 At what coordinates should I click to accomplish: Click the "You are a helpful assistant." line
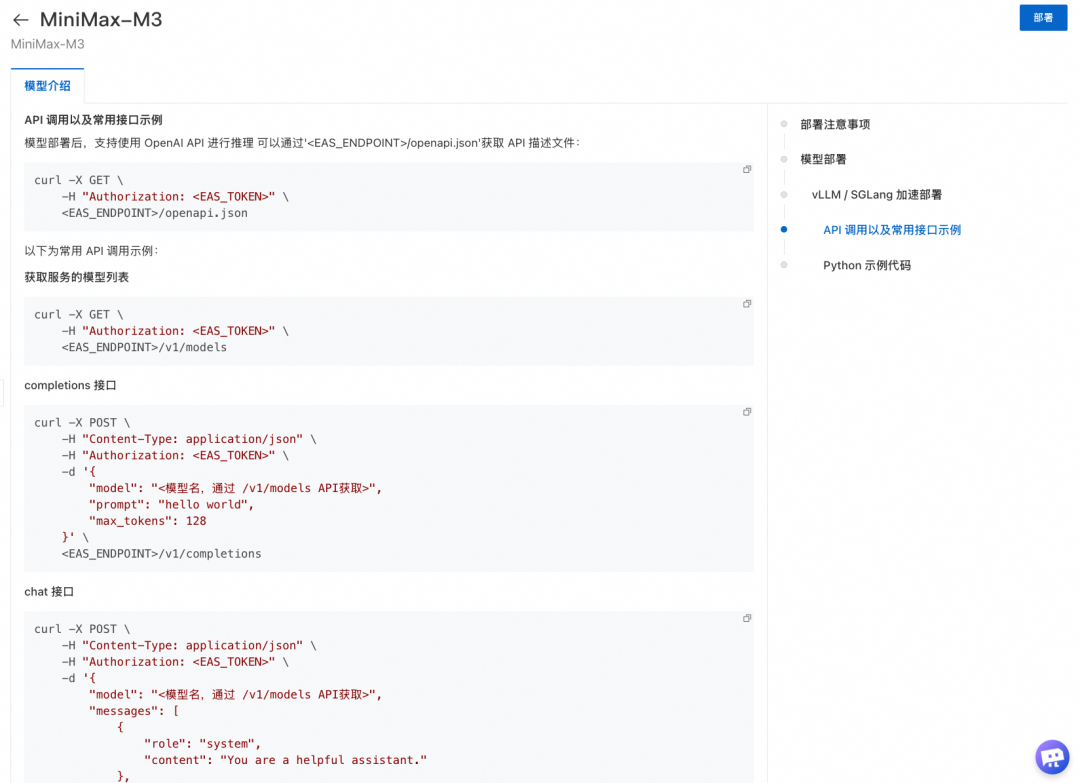[x=285, y=760]
